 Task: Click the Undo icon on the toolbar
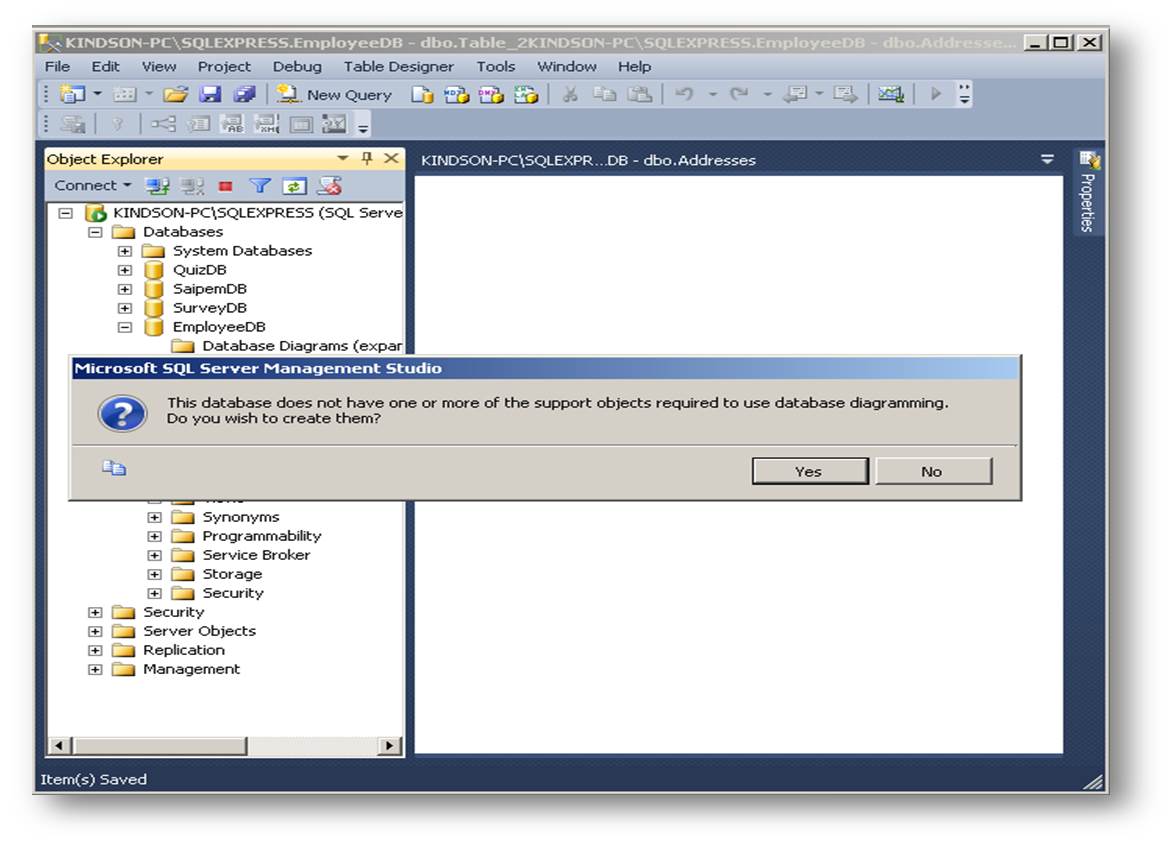coord(681,94)
